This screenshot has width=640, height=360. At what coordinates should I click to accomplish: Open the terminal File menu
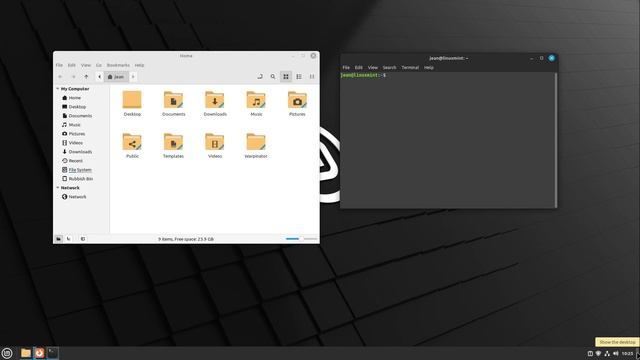[x=346, y=67]
